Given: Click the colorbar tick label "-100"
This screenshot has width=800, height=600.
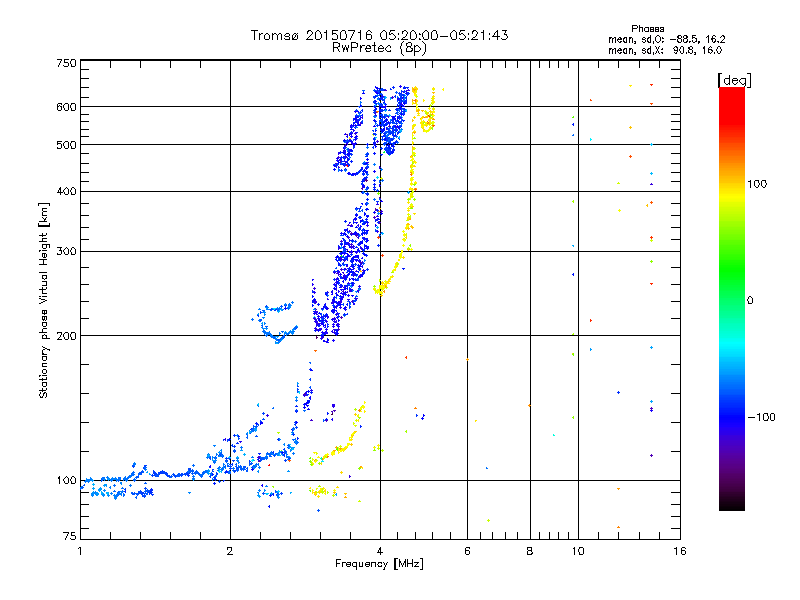Looking at the screenshot, I should pos(761,417).
